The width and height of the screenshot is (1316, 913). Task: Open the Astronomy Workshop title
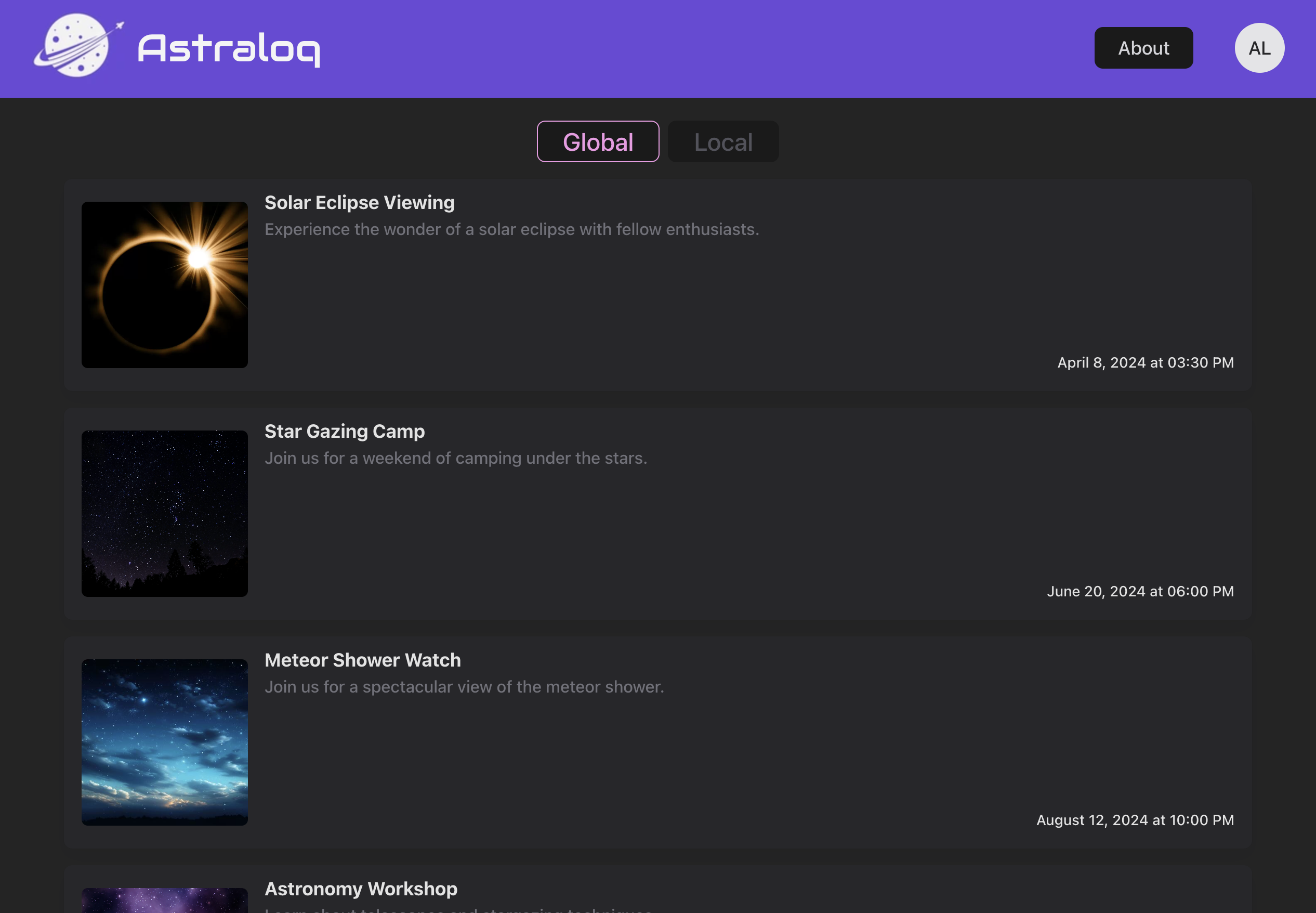pos(361,889)
